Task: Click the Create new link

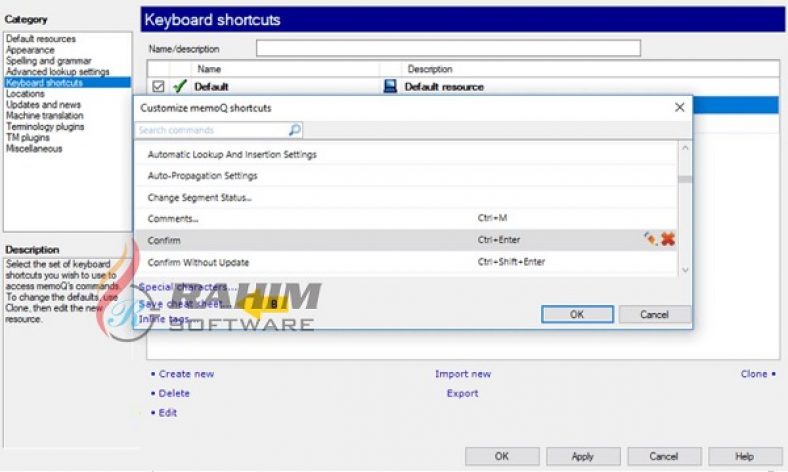Action: pos(186,374)
